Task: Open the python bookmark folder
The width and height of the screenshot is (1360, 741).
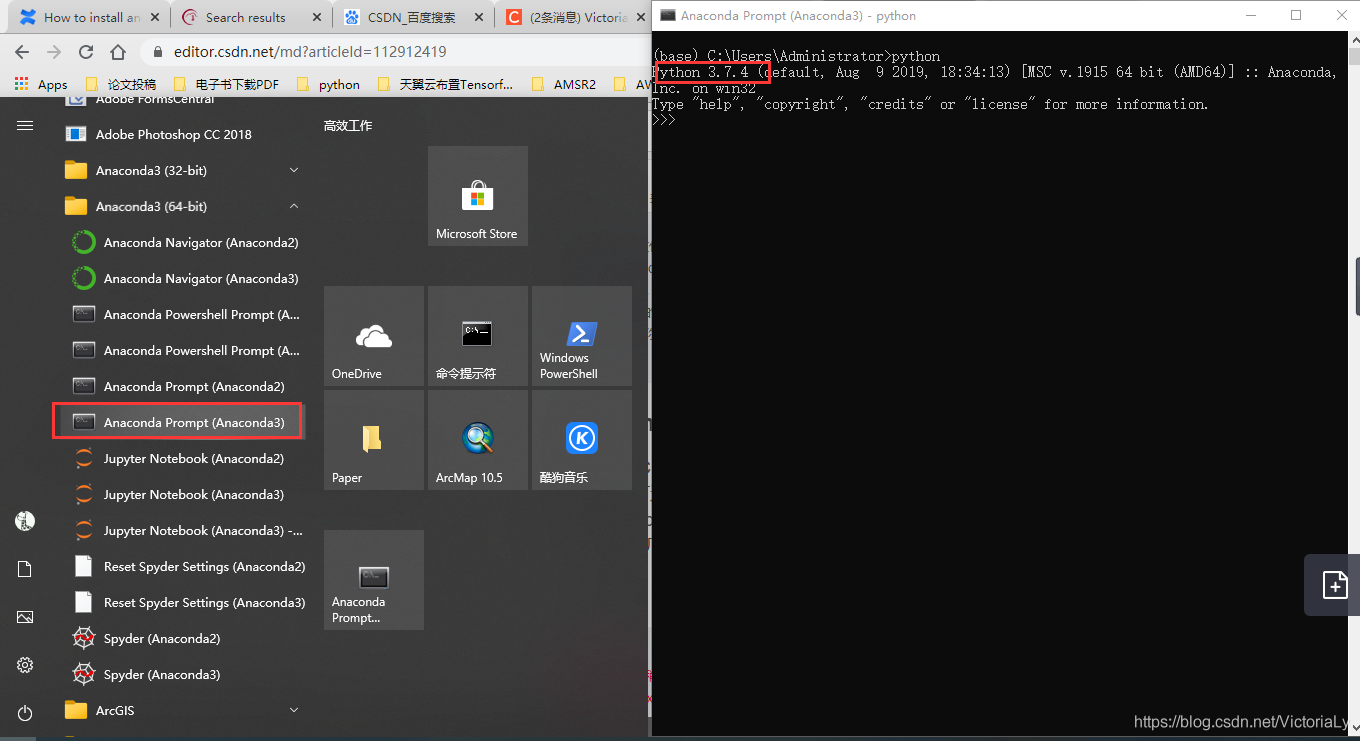Action: (x=327, y=84)
